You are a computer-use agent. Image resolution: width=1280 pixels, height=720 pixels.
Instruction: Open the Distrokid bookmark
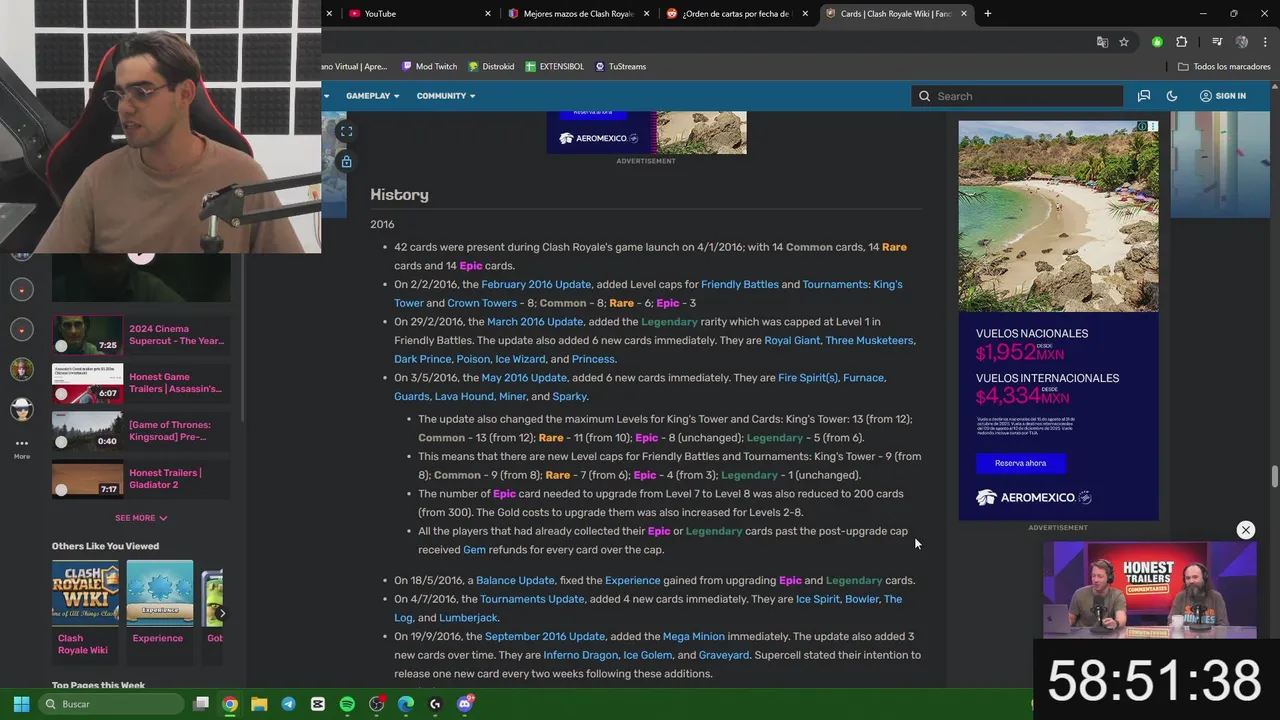coord(491,66)
